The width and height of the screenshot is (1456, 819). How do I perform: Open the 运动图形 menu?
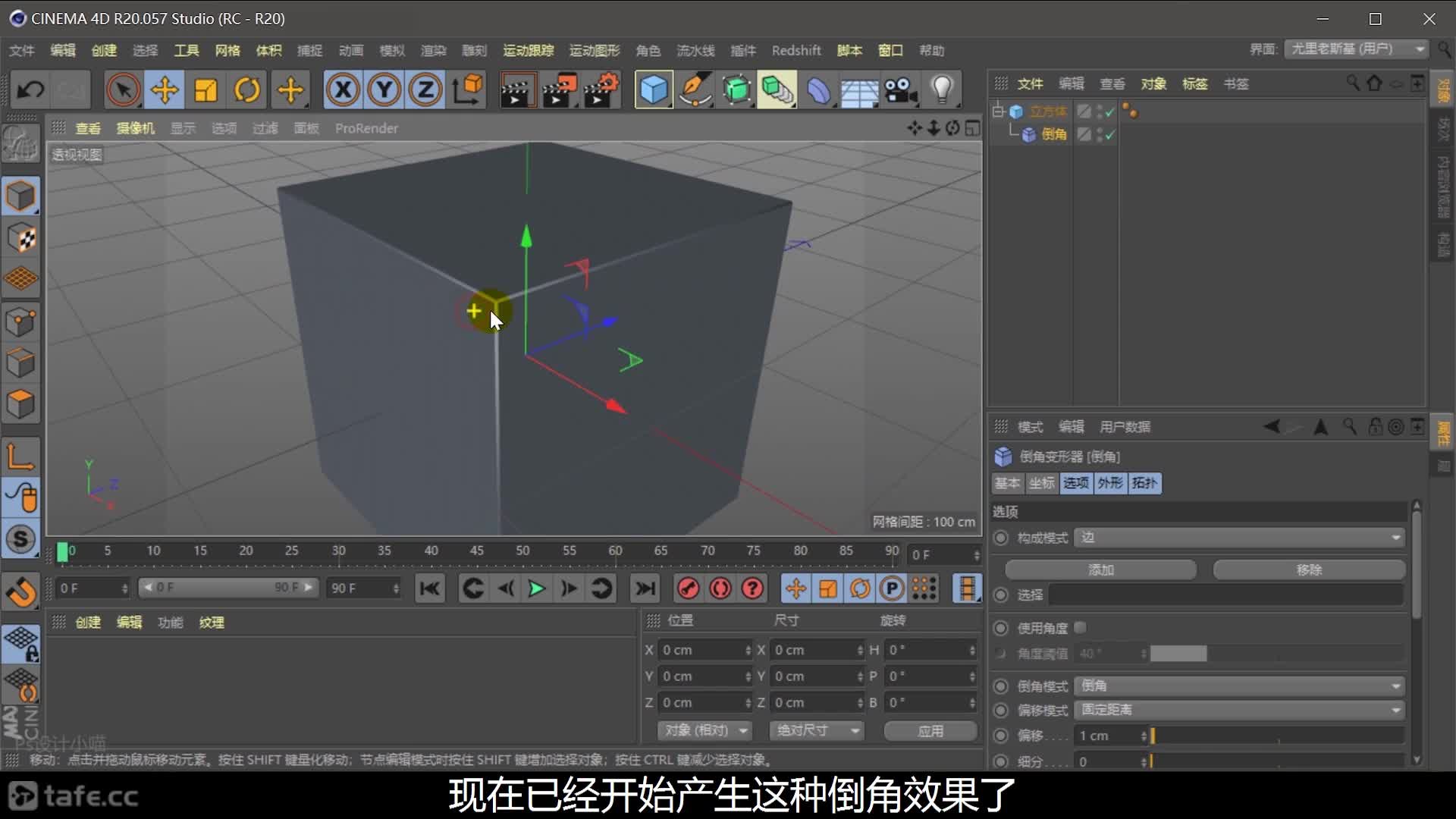(x=595, y=50)
